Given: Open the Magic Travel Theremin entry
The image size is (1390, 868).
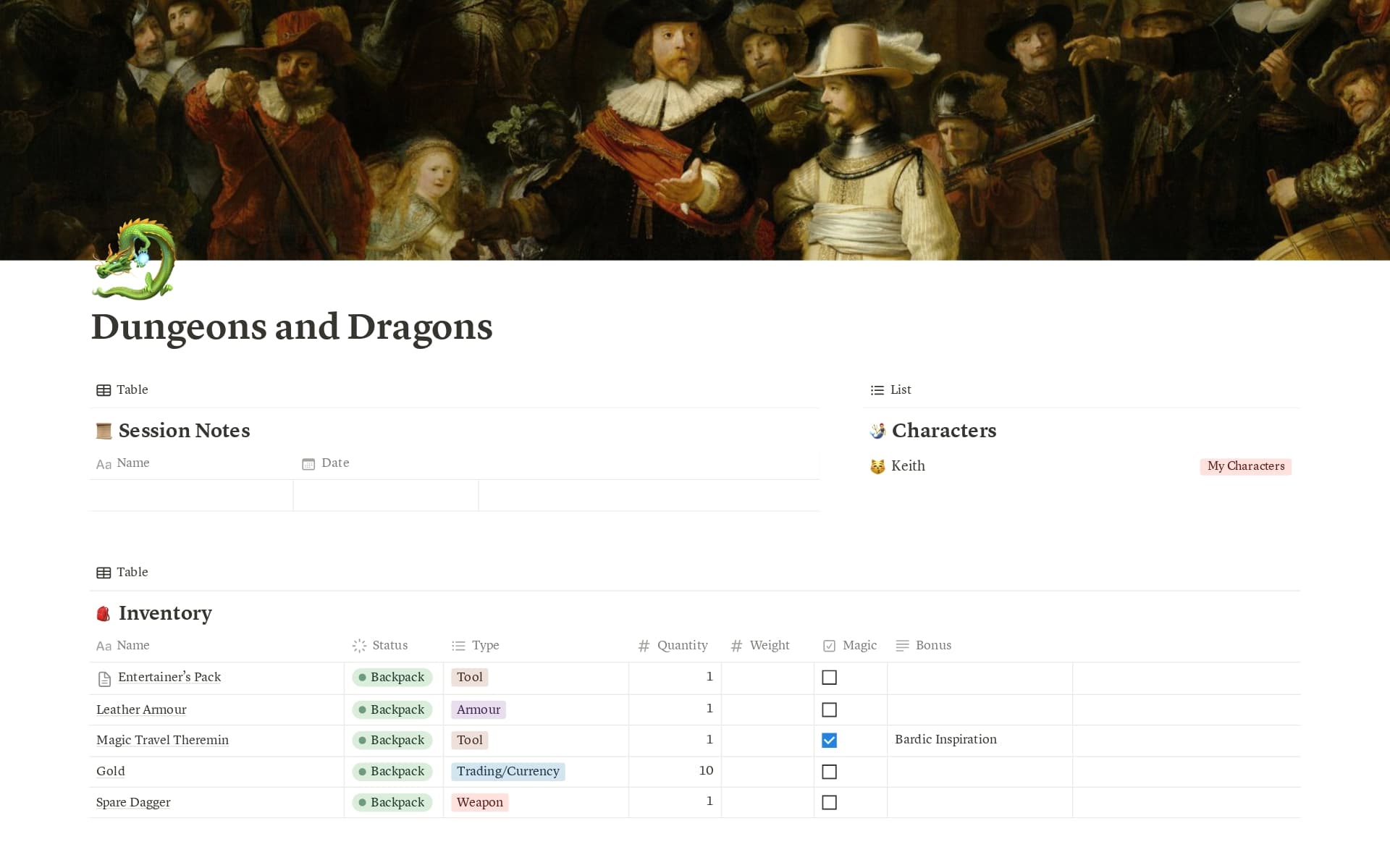Looking at the screenshot, I should (162, 740).
